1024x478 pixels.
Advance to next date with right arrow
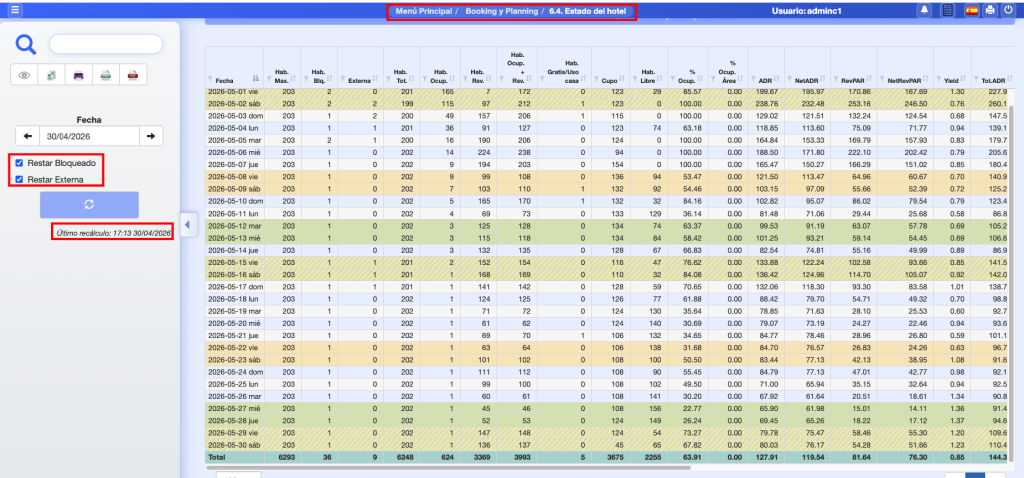tap(151, 136)
